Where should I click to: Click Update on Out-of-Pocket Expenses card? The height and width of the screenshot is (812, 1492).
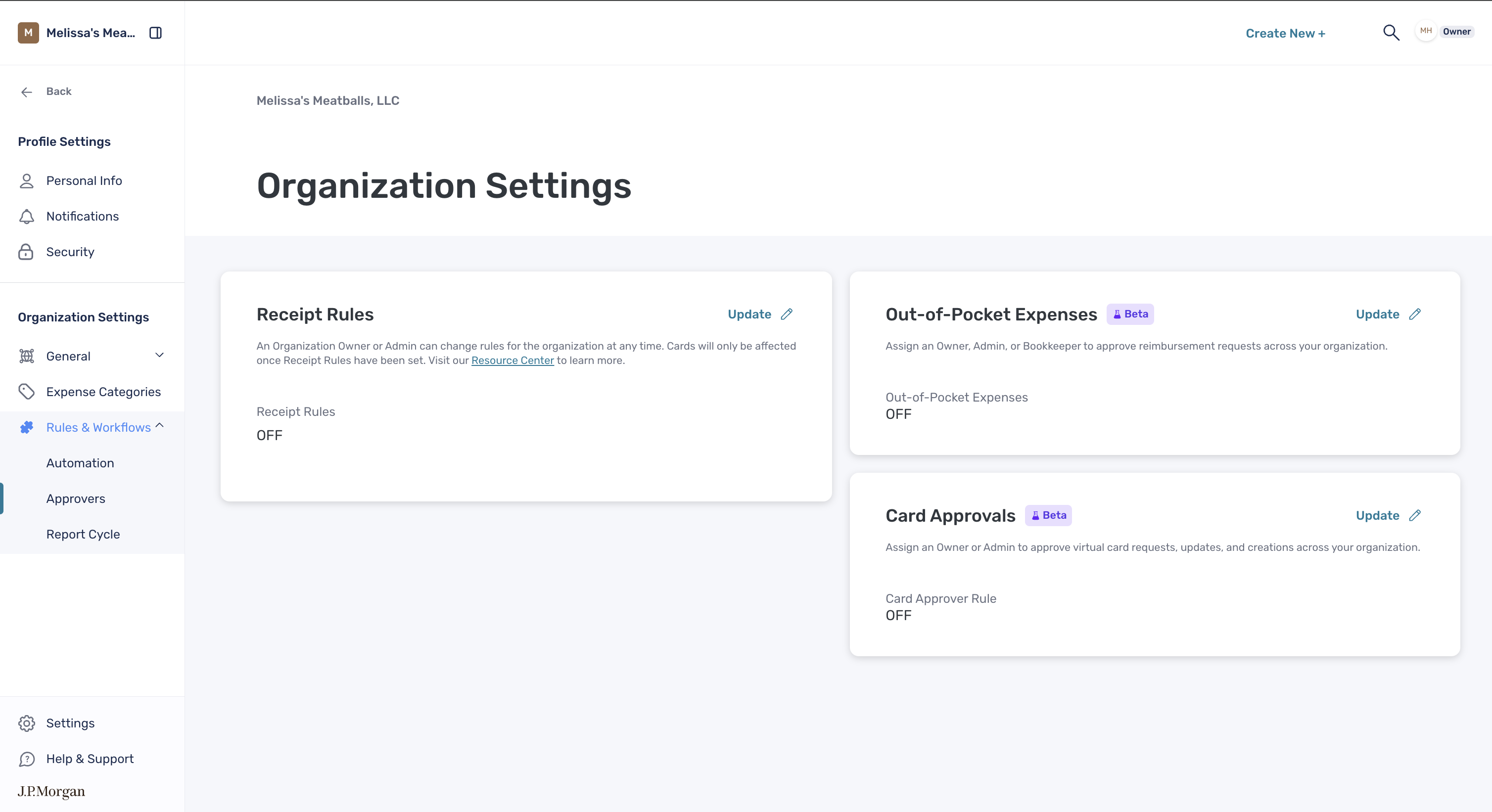[x=1377, y=314]
